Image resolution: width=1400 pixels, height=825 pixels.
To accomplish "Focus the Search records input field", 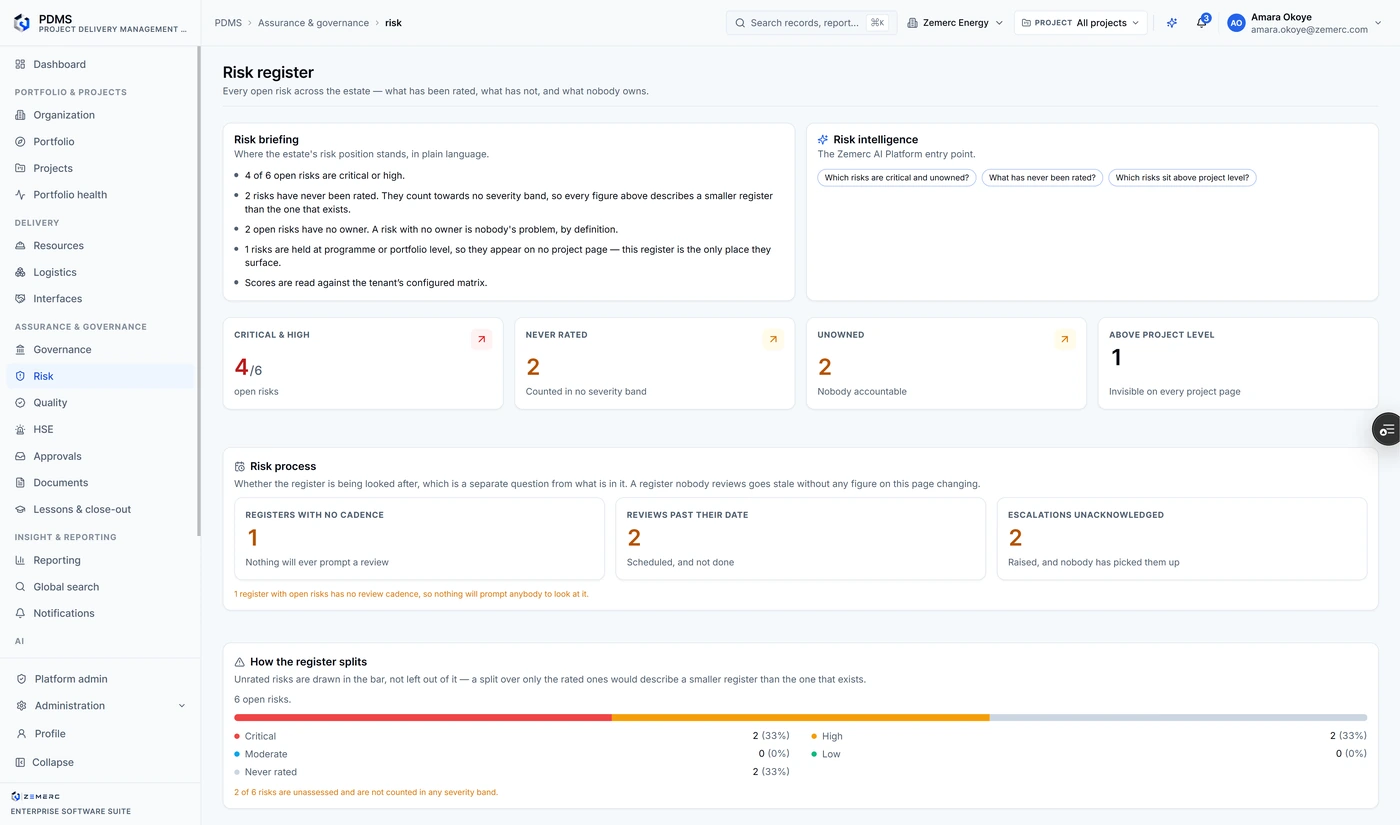I will point(809,22).
